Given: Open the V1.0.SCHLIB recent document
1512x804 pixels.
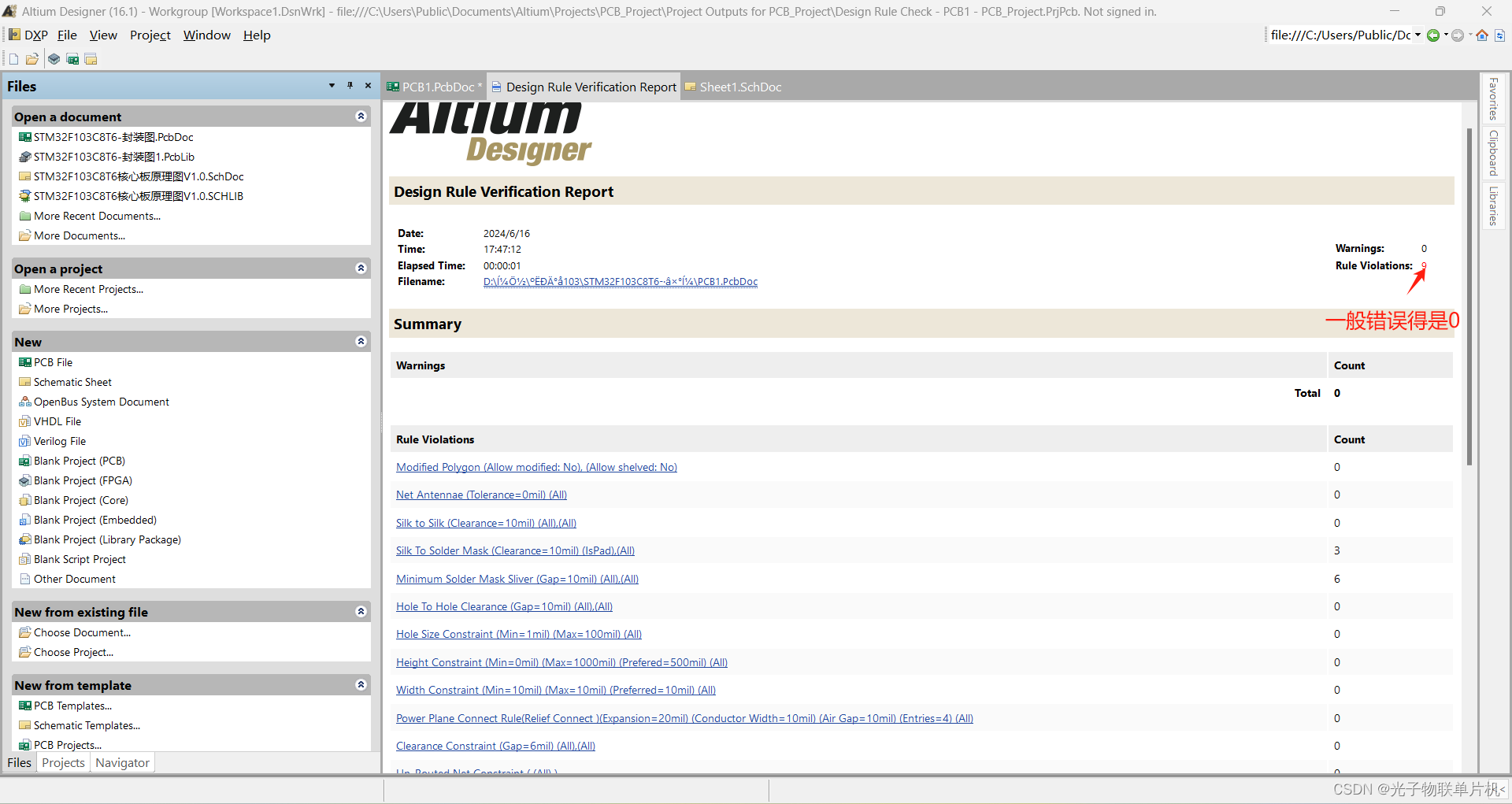Looking at the screenshot, I should pos(139,196).
